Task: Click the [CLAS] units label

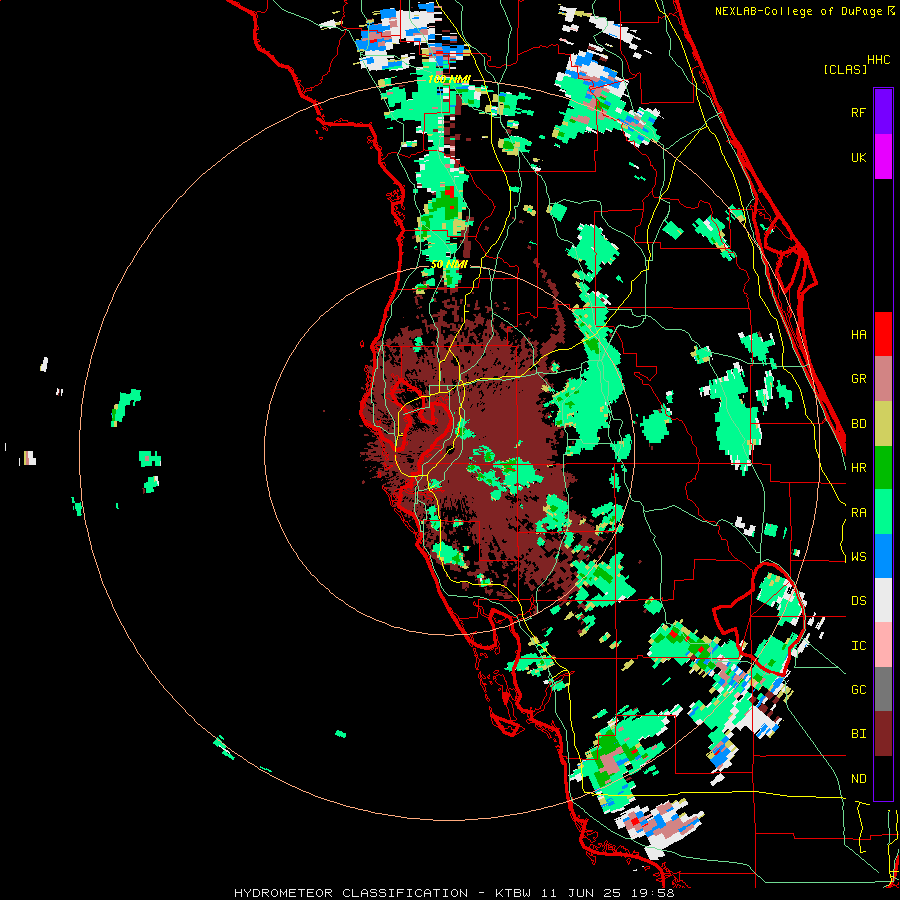Action: (845, 70)
